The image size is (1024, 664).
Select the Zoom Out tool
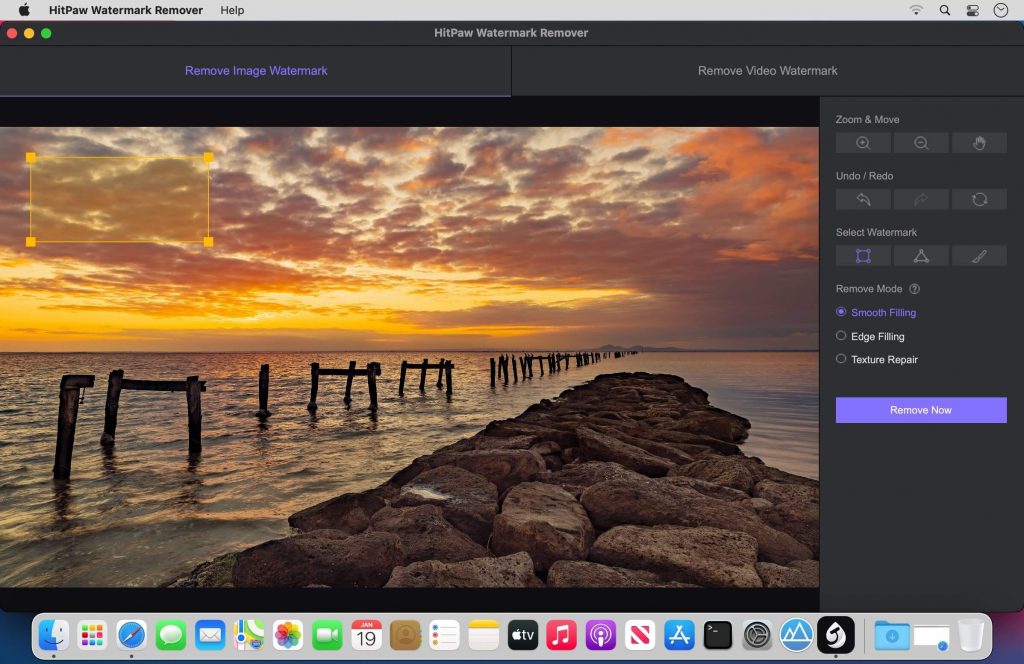pyautogui.click(x=921, y=142)
